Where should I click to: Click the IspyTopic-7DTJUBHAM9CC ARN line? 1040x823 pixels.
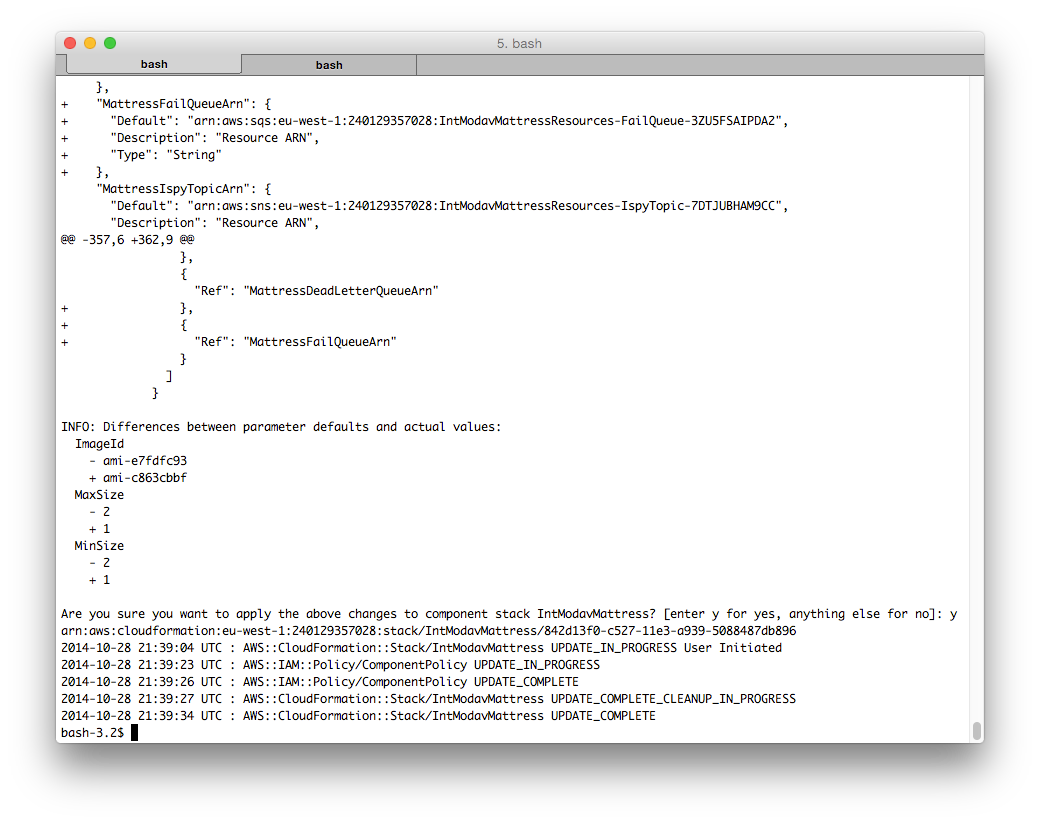[x=449, y=206]
